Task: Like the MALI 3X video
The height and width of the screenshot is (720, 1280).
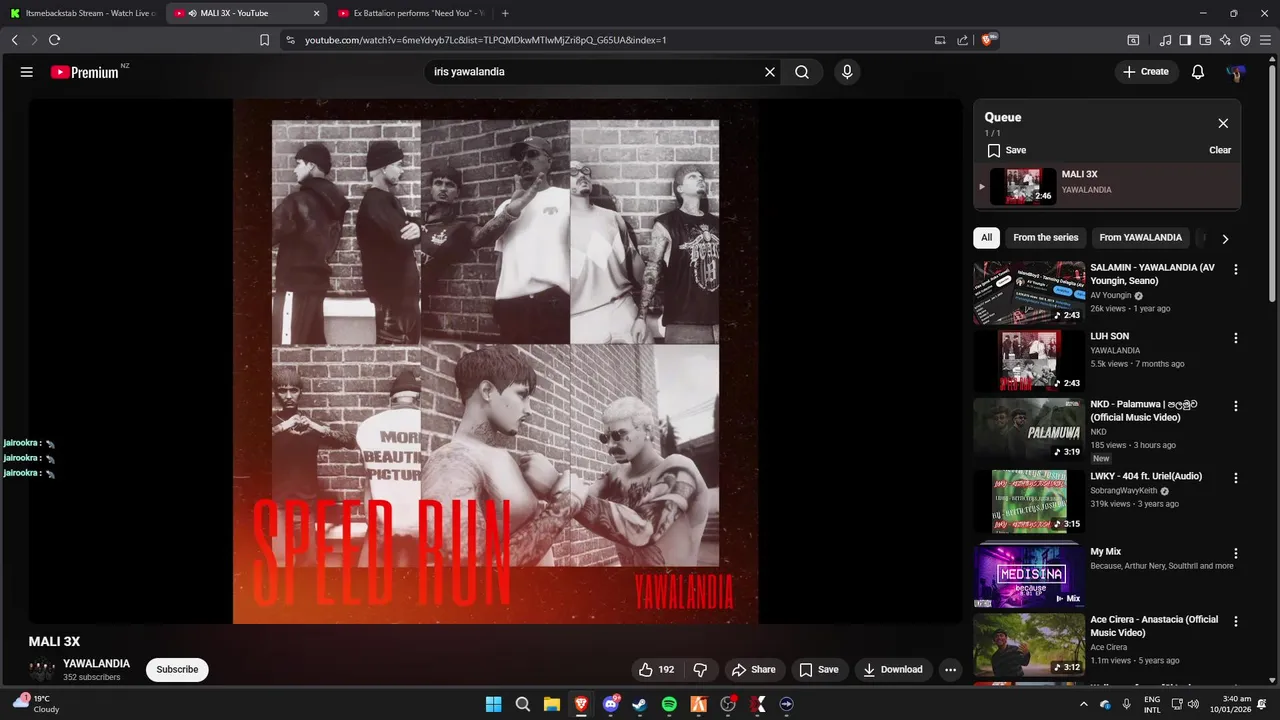Action: coord(656,670)
